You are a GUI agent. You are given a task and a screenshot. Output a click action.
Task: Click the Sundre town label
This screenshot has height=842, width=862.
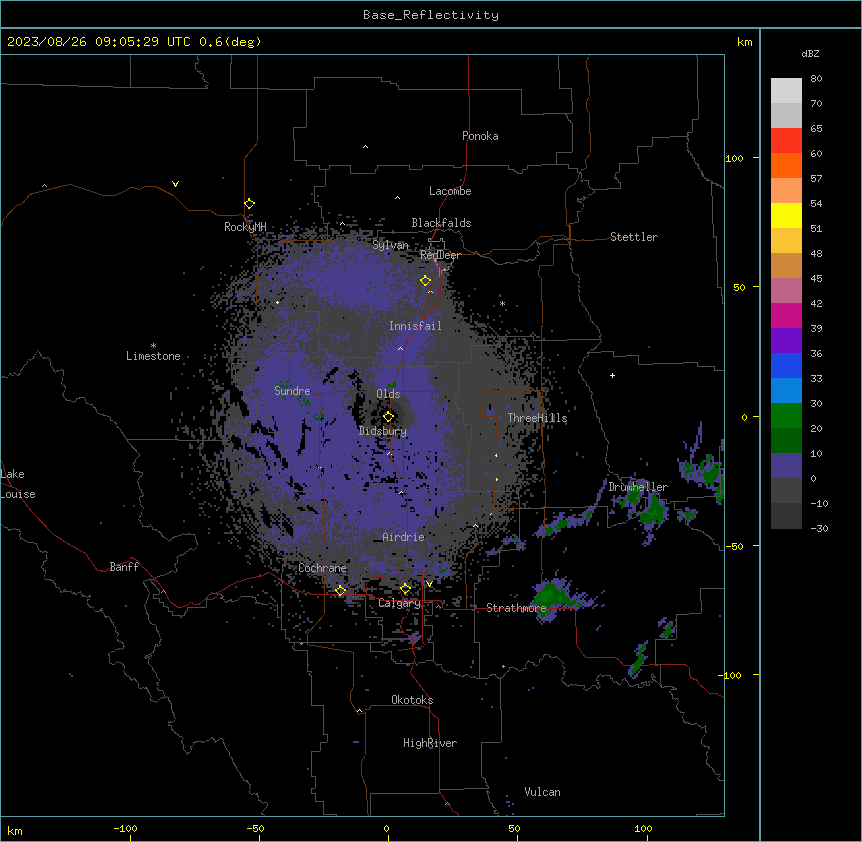292,391
